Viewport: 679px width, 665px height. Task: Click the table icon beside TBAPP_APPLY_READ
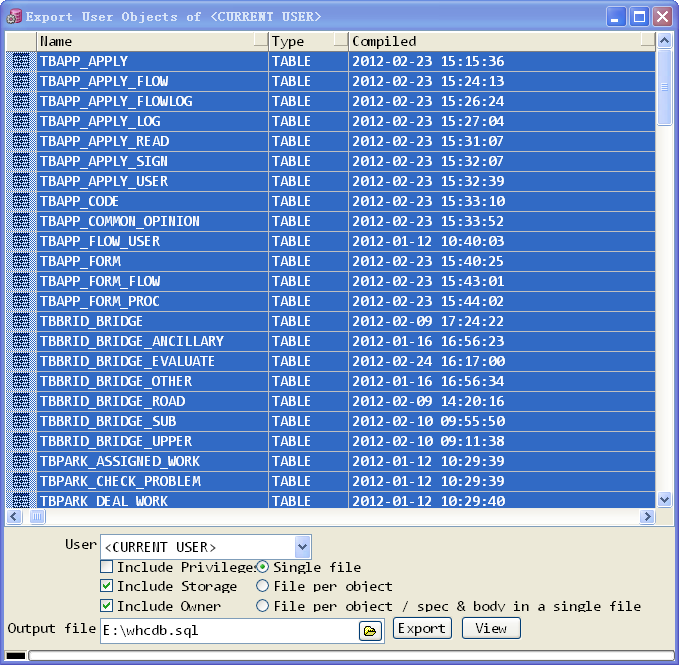click(21, 141)
